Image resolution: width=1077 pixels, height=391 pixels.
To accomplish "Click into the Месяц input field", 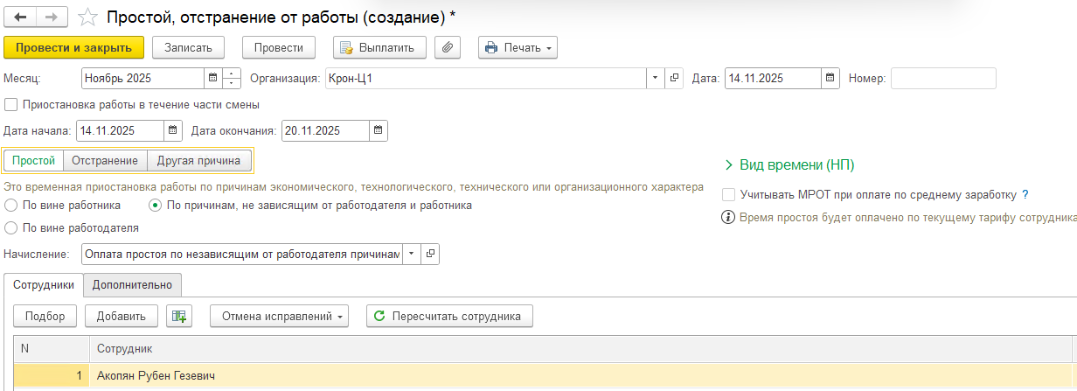I will click(x=143, y=78).
